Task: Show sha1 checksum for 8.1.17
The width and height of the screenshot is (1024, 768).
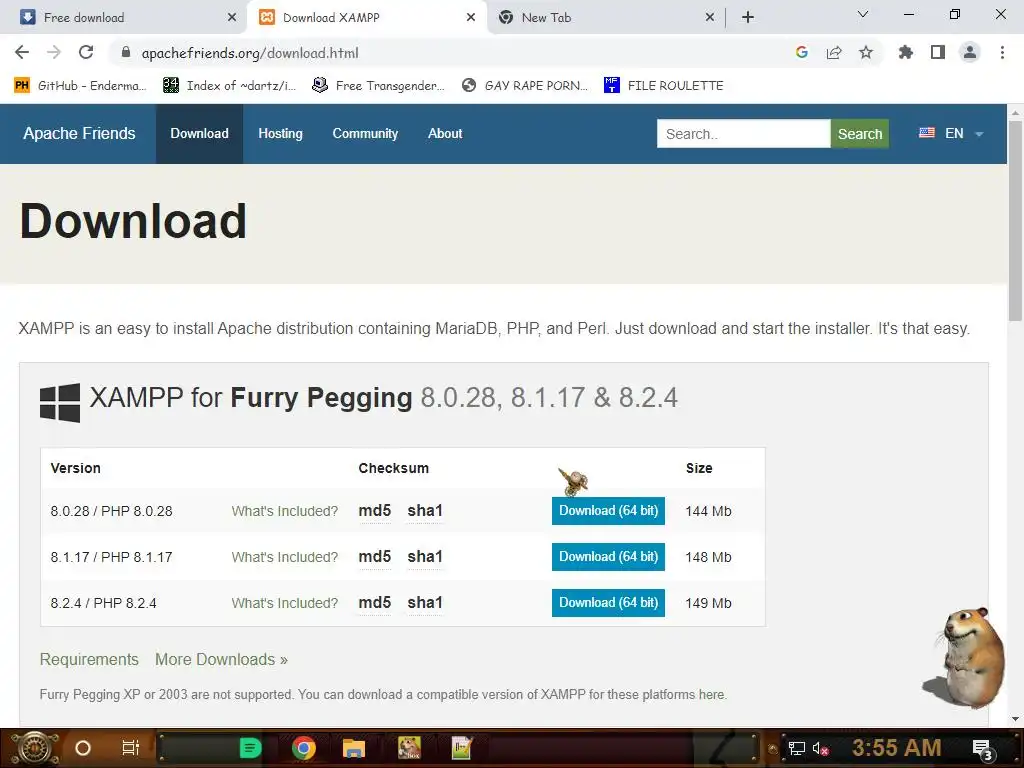Action: click(425, 556)
